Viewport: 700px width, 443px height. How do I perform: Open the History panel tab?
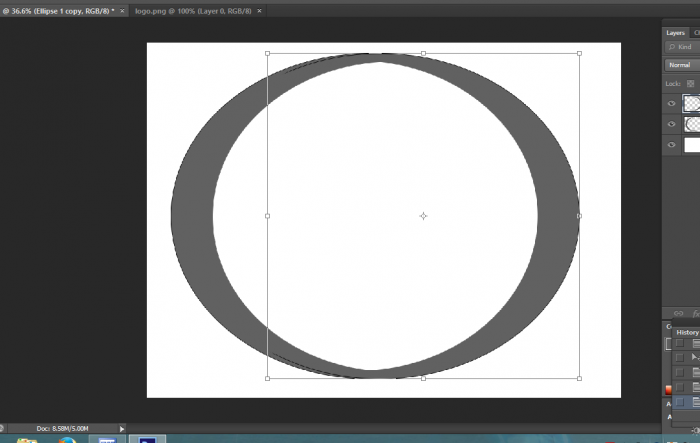(687, 332)
